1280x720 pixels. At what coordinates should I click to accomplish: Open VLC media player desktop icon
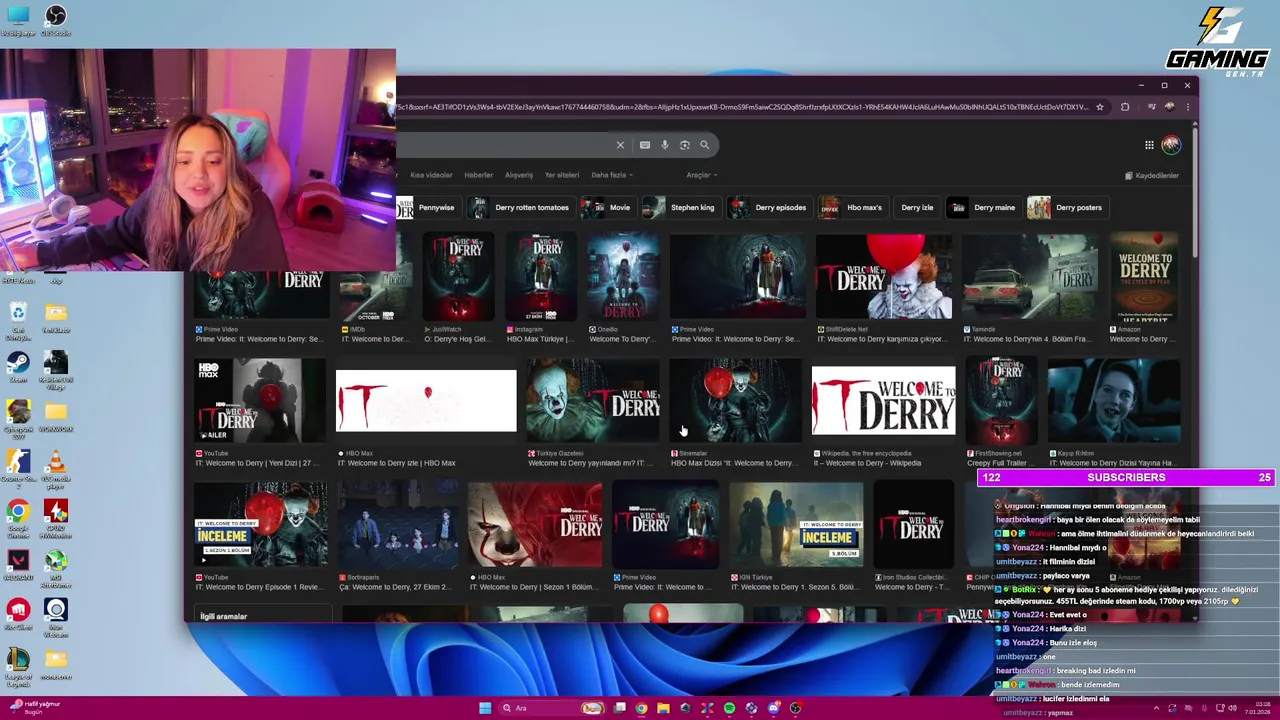(x=56, y=467)
